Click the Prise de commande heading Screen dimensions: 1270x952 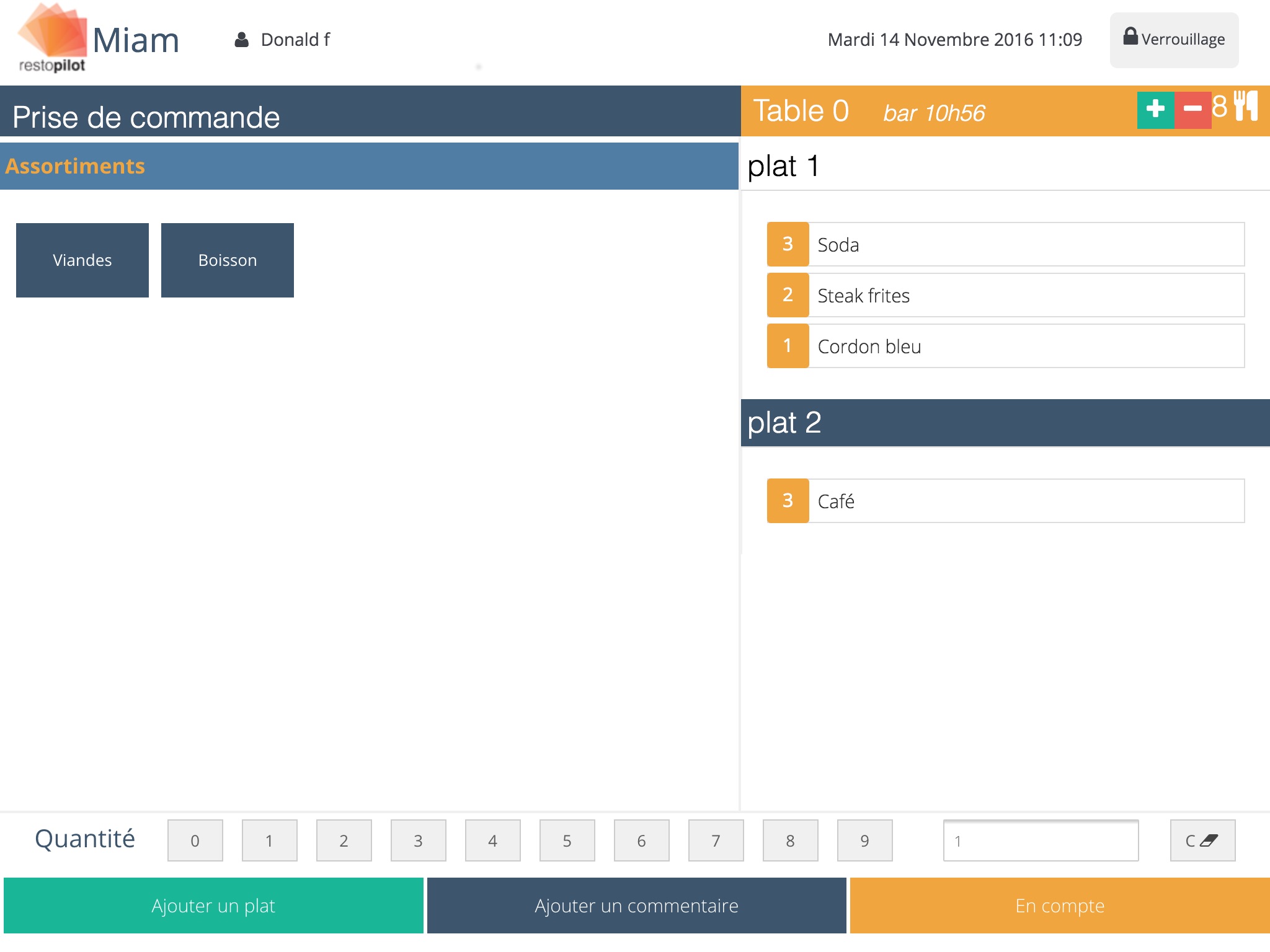point(146,117)
